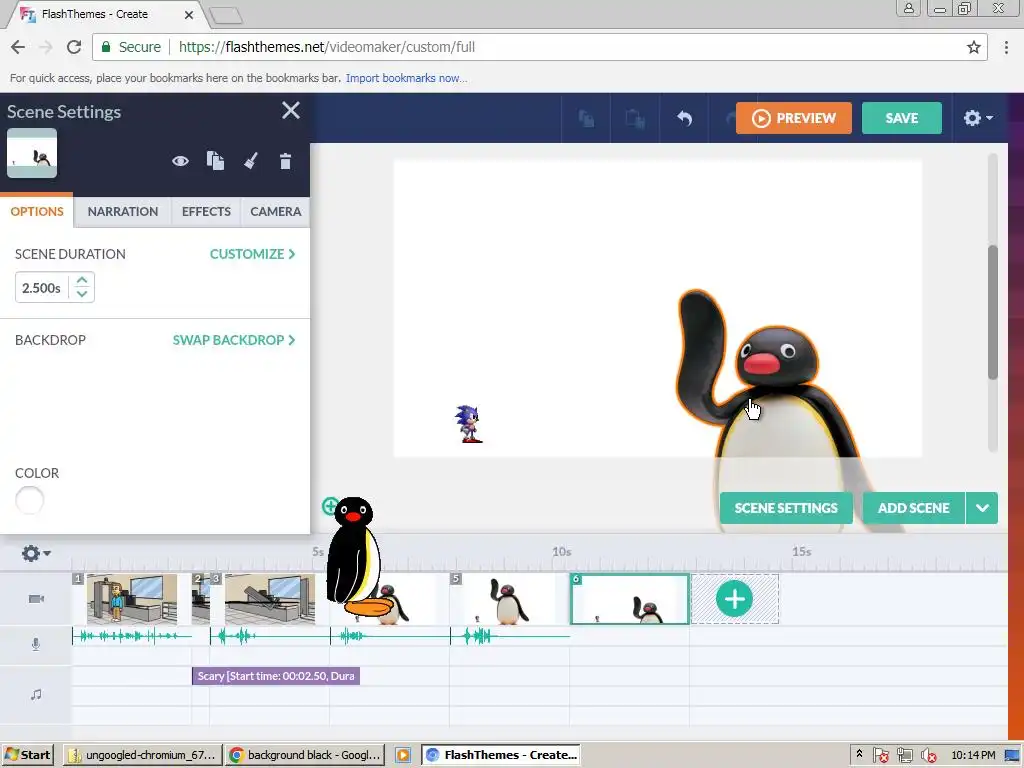Switch to ungoogled-chromium taskbar item

click(143, 755)
